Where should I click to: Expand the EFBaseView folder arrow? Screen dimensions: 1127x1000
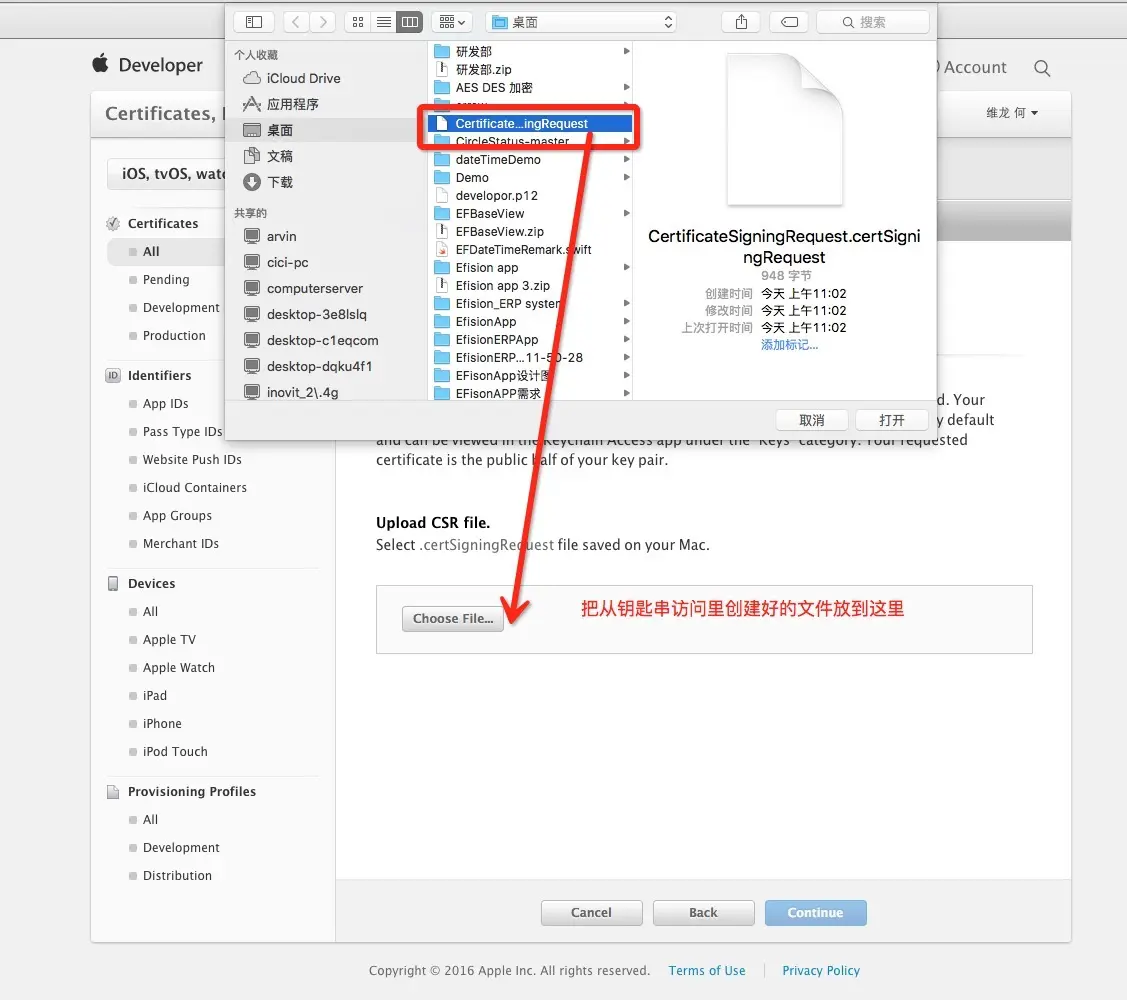pyautogui.click(x=627, y=214)
